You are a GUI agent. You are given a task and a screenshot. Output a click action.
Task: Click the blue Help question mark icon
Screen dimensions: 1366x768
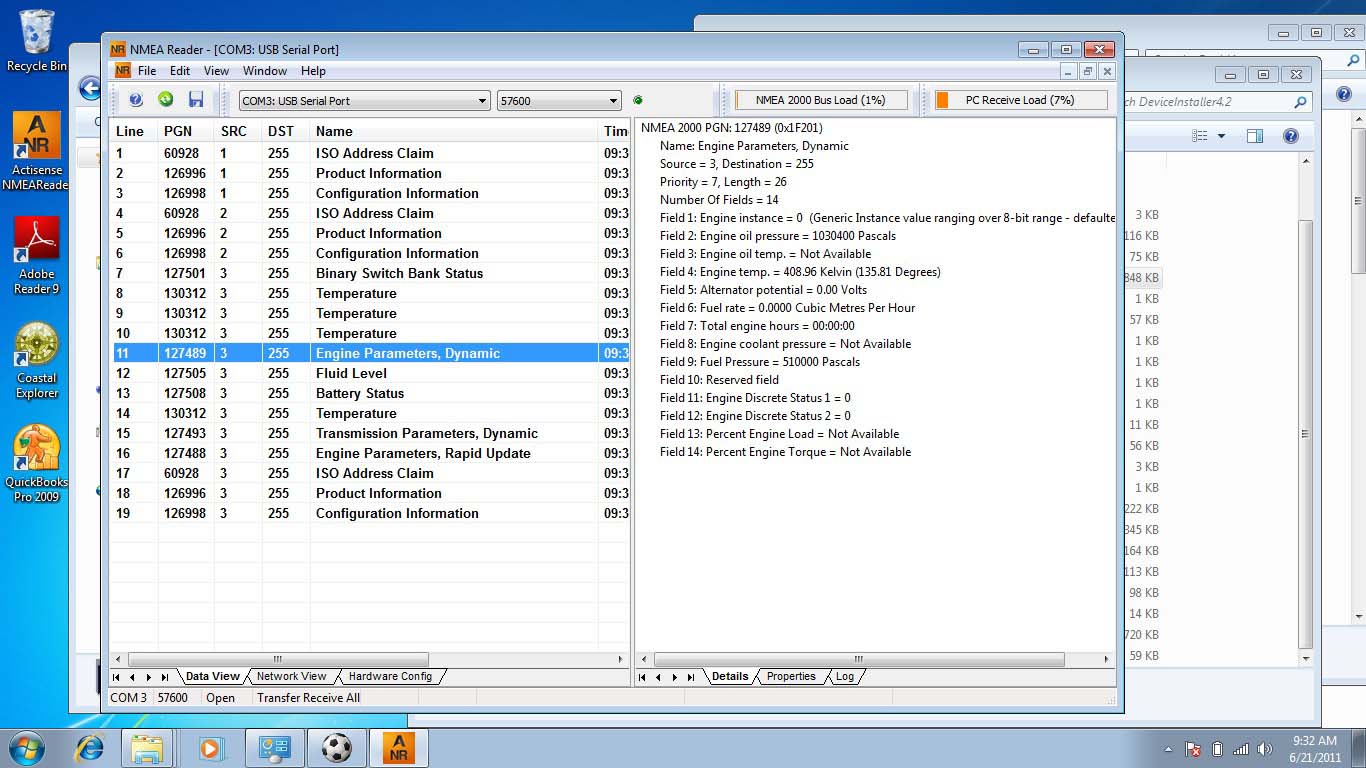pyautogui.click(x=136, y=100)
